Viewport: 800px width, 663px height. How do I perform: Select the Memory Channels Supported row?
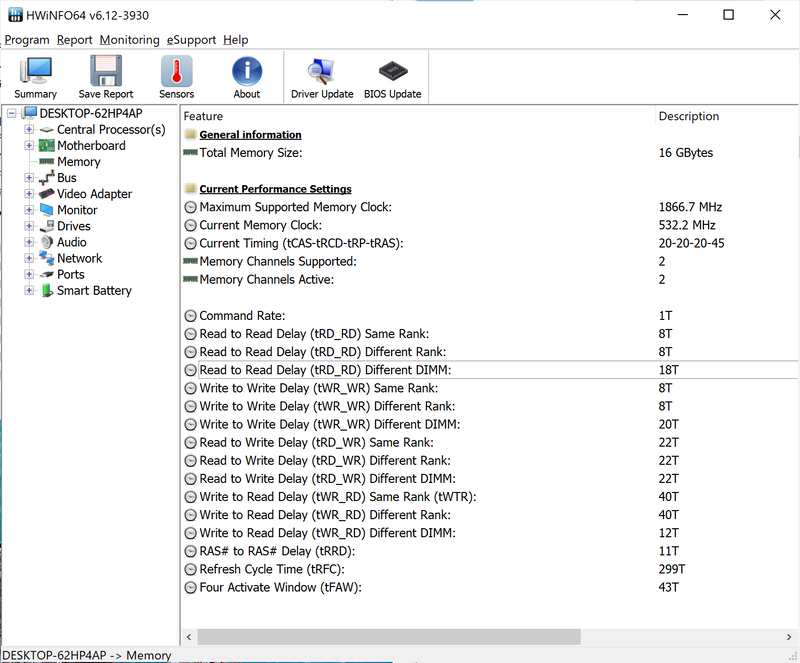tap(490, 261)
